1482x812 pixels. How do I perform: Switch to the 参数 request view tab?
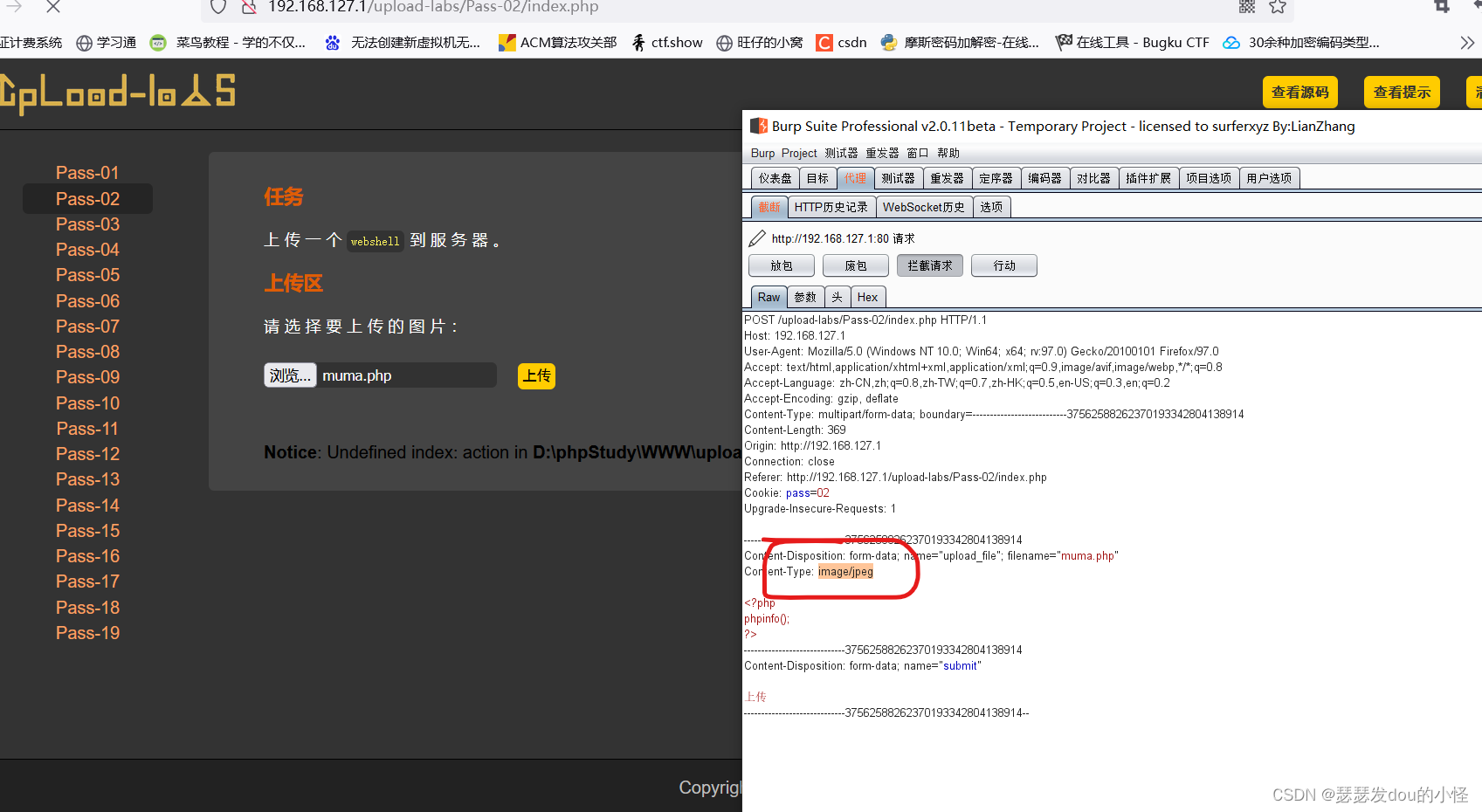point(805,297)
